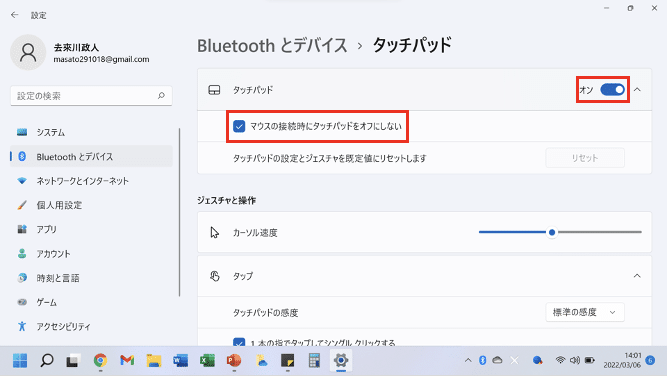667x376 pixels.
Task: Click the volume speaker tray icon
Action: coord(575,360)
